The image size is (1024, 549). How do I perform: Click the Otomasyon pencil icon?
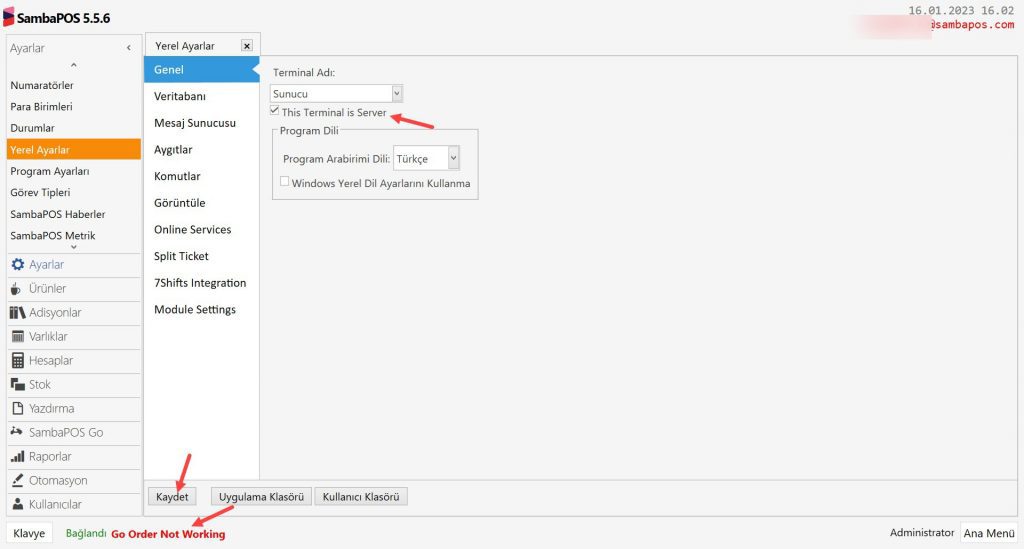pos(17,481)
